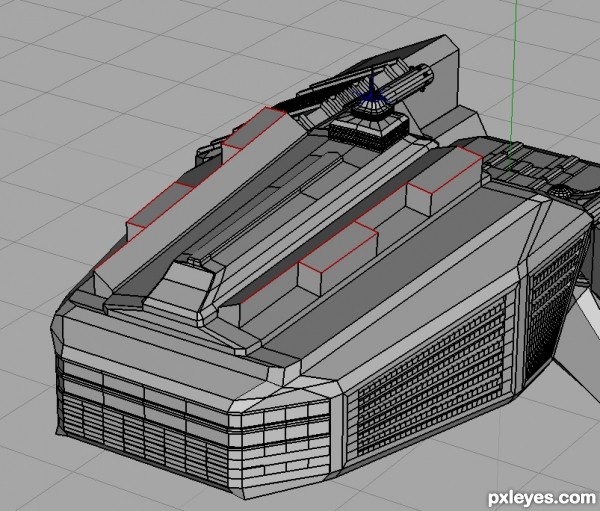Click the blue pivot gizmo atop the turret
The height and width of the screenshot is (511, 600).
coord(372,92)
